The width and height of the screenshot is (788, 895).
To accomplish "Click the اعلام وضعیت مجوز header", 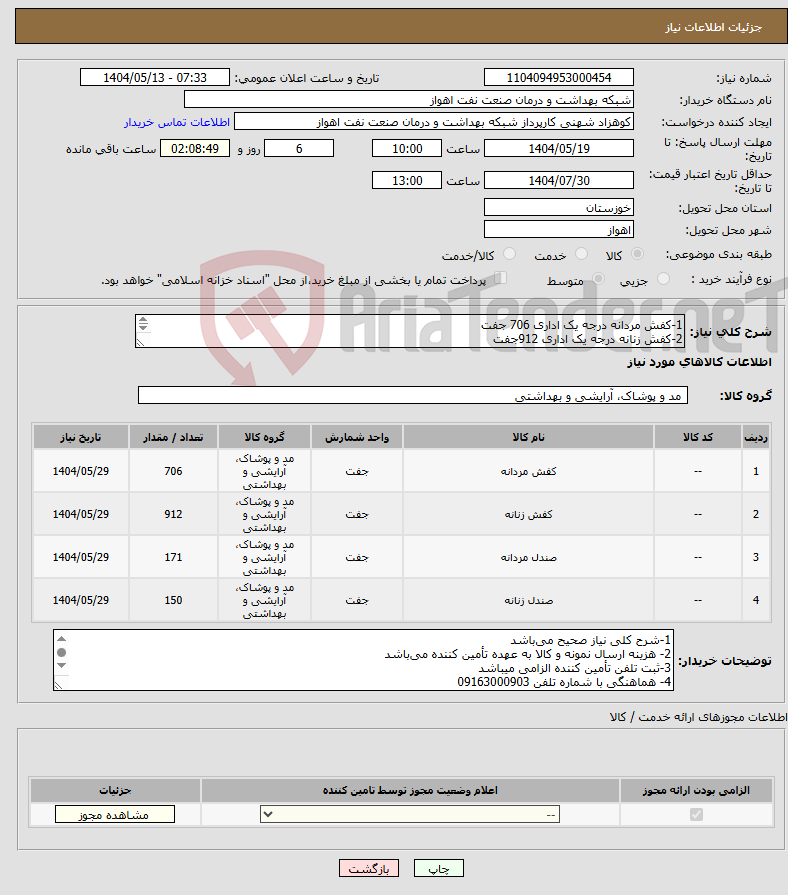I will 410,791.
